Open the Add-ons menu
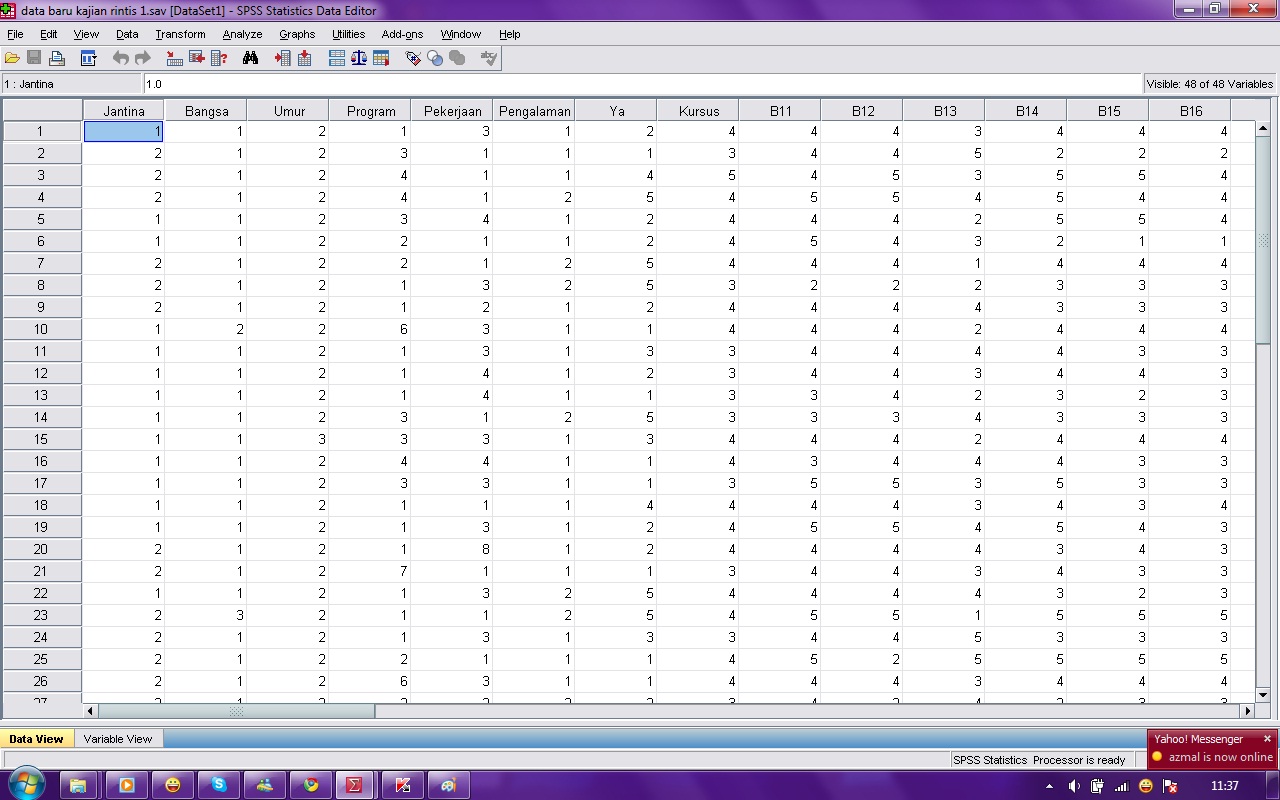1280x800 pixels. pyautogui.click(x=402, y=34)
